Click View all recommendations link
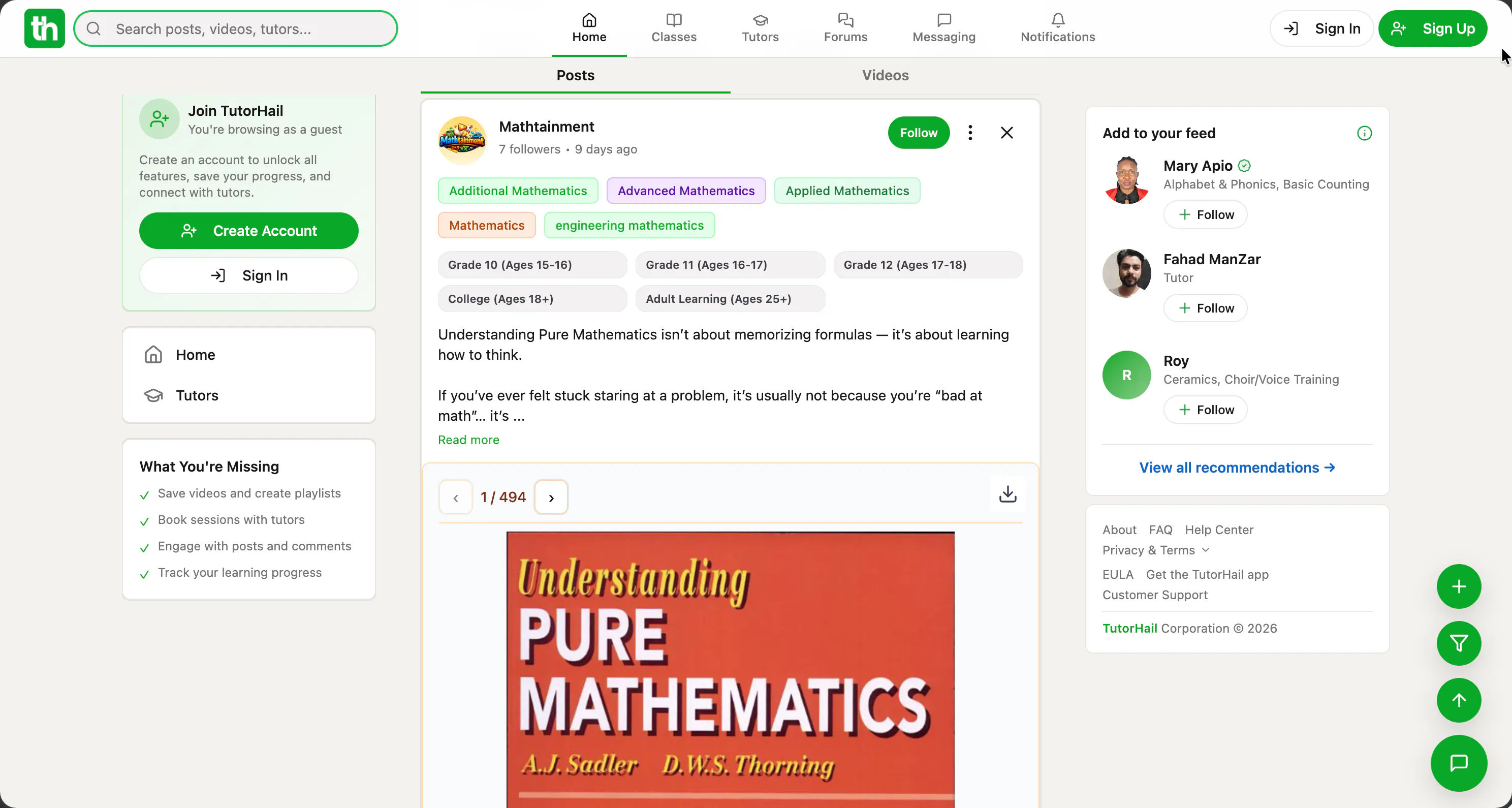Screen dimensions: 1512x808 pyautogui.click(x=1237, y=468)
